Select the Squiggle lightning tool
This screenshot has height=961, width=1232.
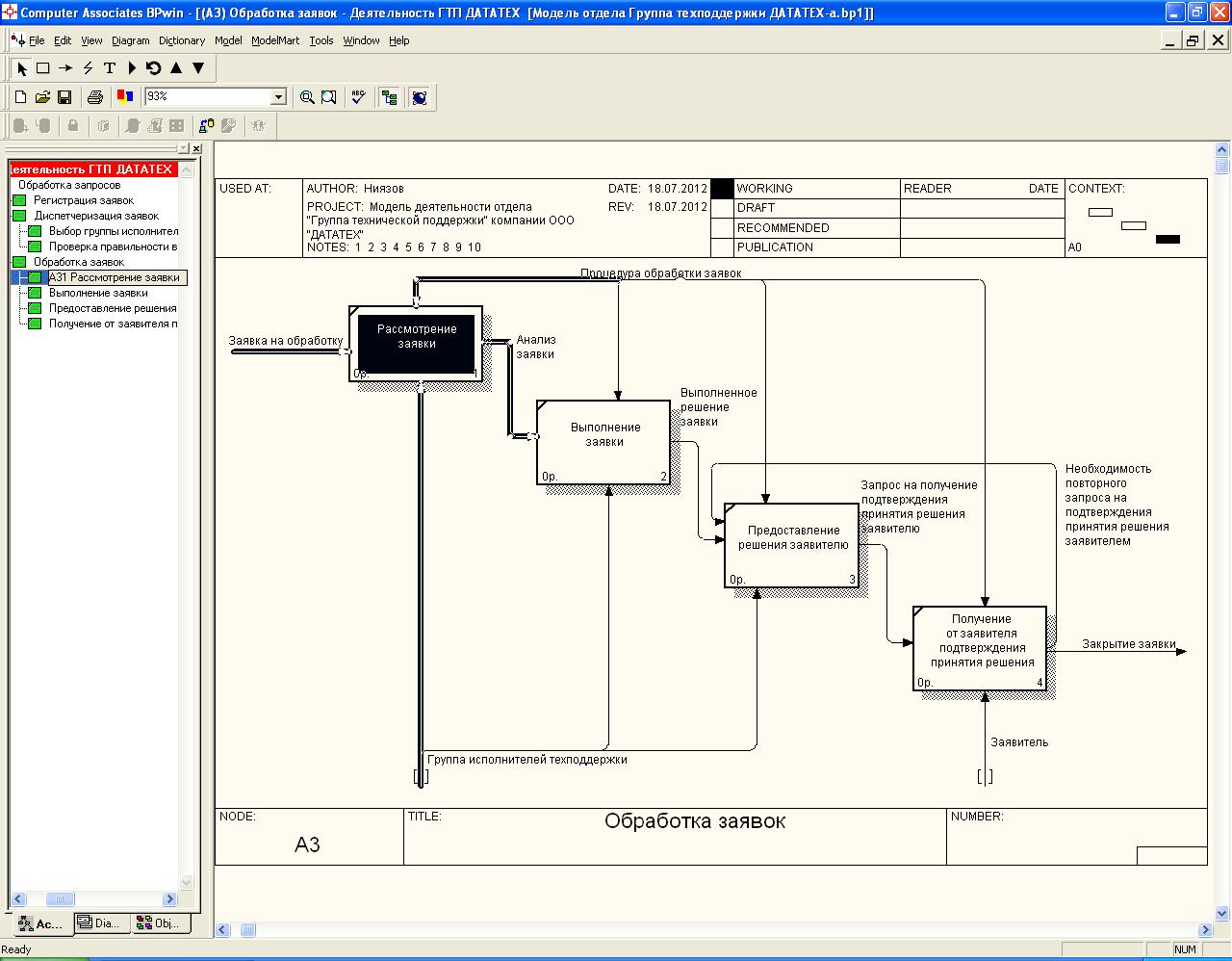pyautogui.click(x=88, y=68)
